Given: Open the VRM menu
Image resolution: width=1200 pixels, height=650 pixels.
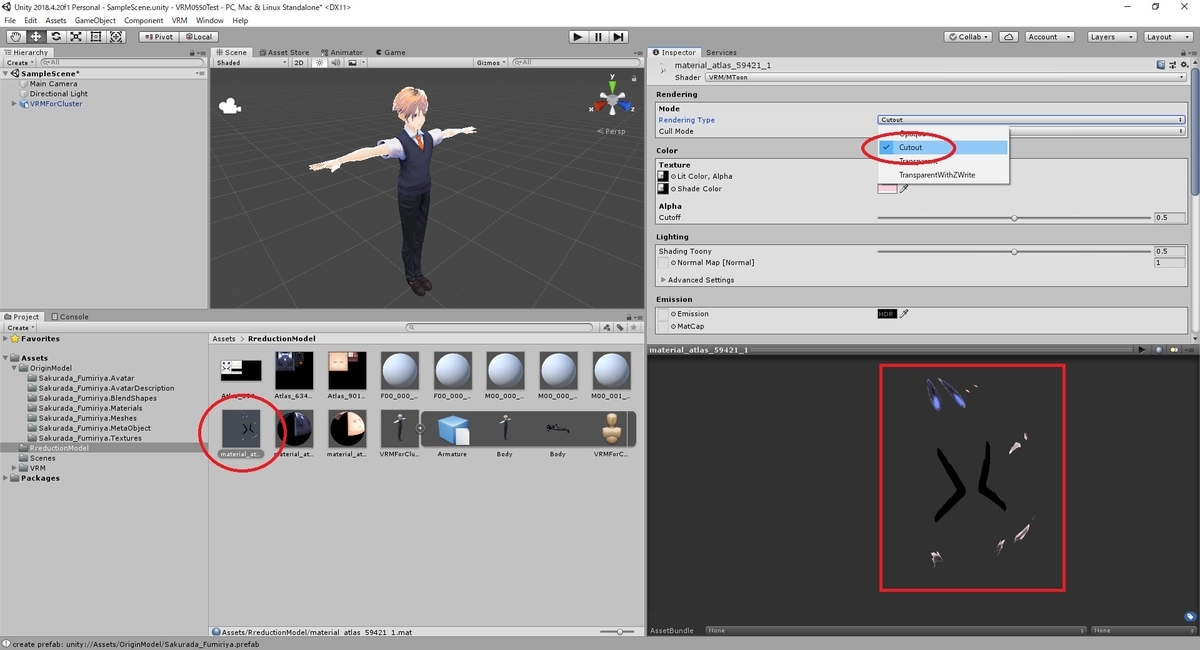Looking at the screenshot, I should click(x=179, y=20).
